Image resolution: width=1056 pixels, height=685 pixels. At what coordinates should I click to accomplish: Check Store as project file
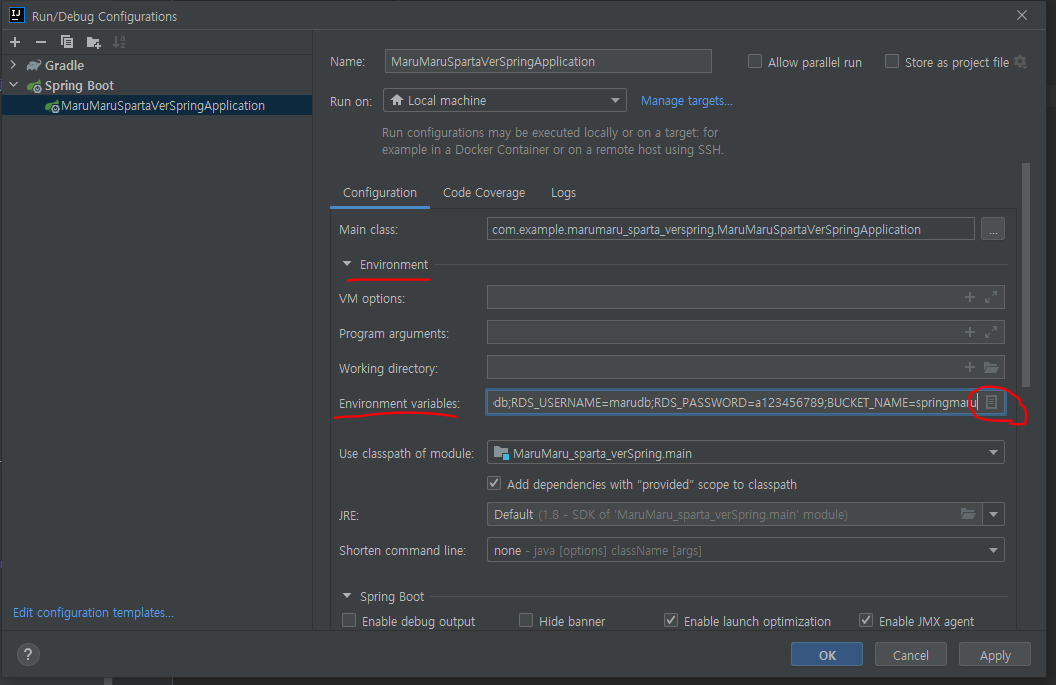[x=892, y=61]
